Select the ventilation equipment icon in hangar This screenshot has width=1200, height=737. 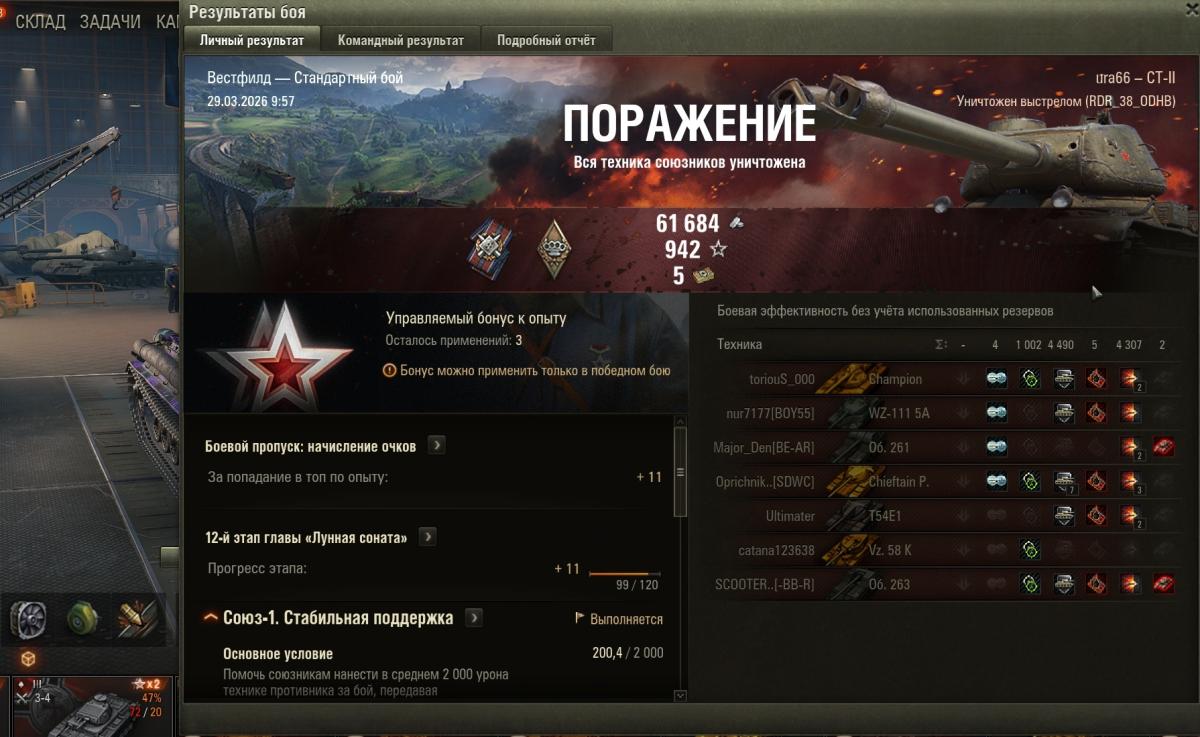(x=30, y=619)
